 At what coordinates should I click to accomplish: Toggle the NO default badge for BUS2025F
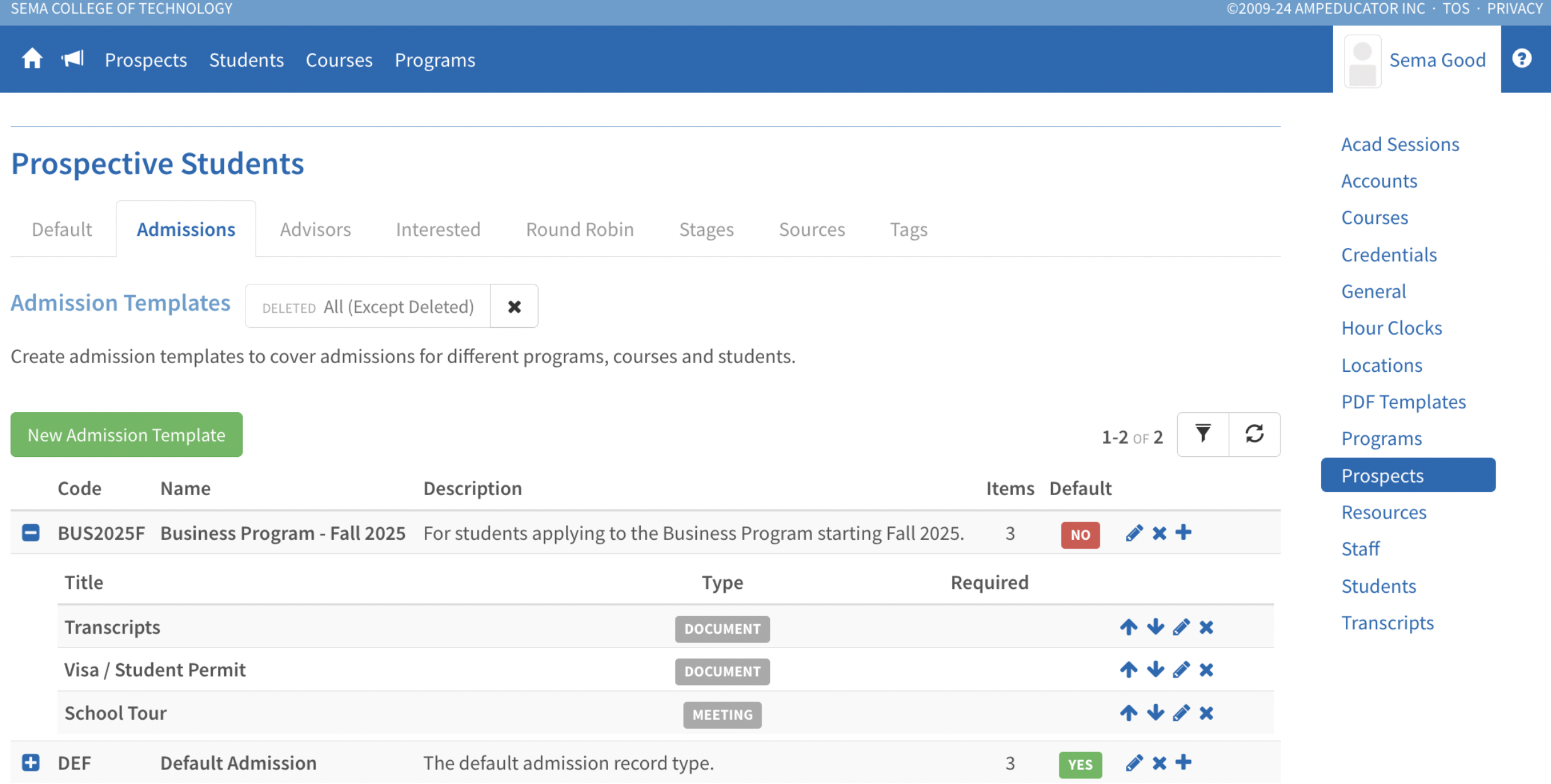pyautogui.click(x=1080, y=535)
